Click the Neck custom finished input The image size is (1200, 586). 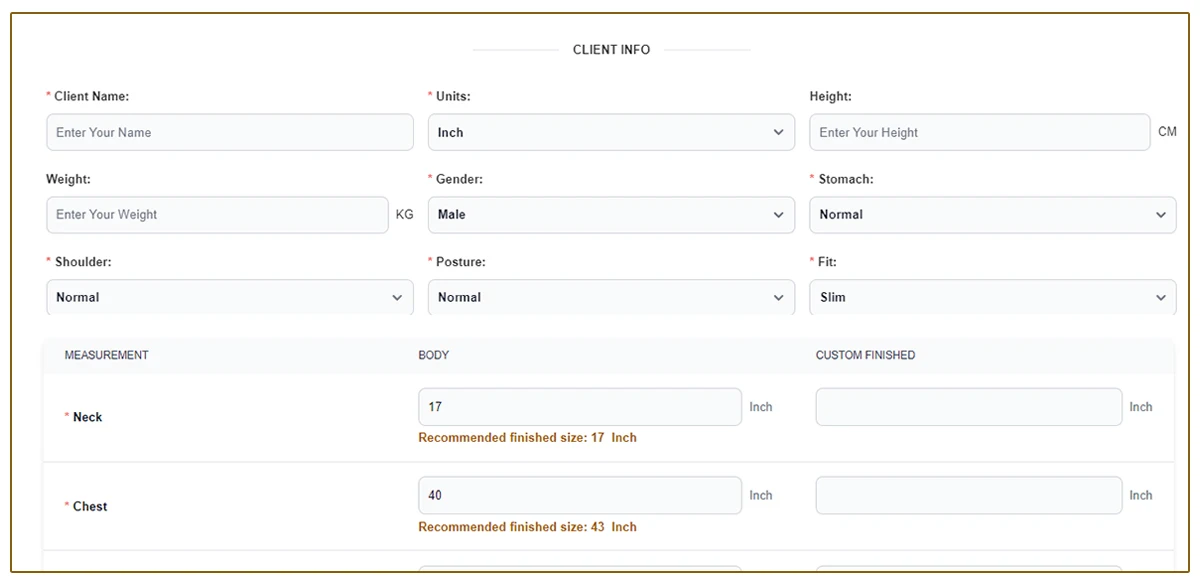coord(968,407)
